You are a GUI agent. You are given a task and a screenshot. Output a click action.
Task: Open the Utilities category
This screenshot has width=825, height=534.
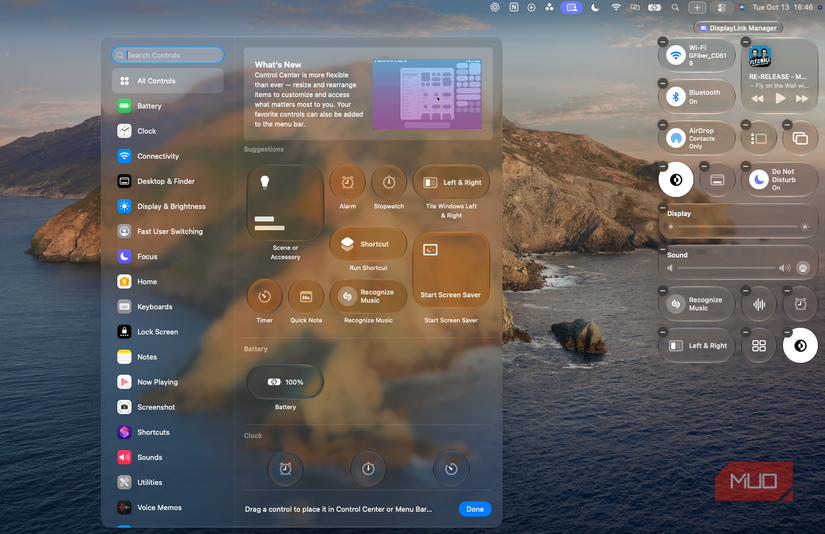167,482
